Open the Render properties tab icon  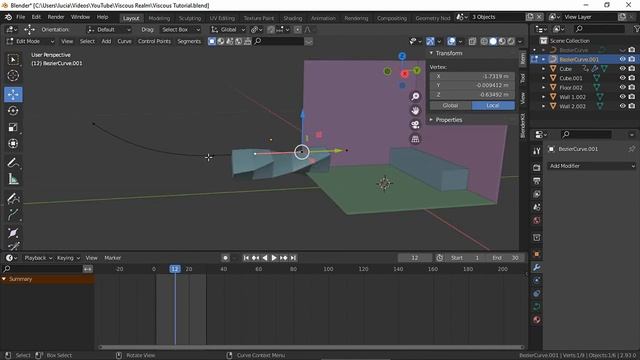click(536, 168)
